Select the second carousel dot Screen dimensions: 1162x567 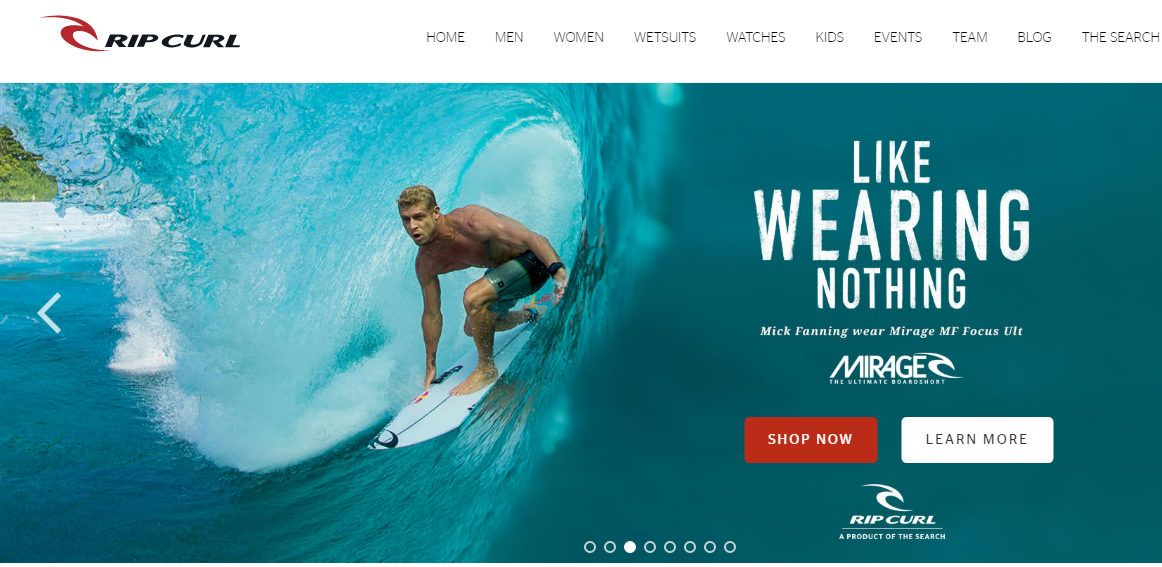click(610, 547)
